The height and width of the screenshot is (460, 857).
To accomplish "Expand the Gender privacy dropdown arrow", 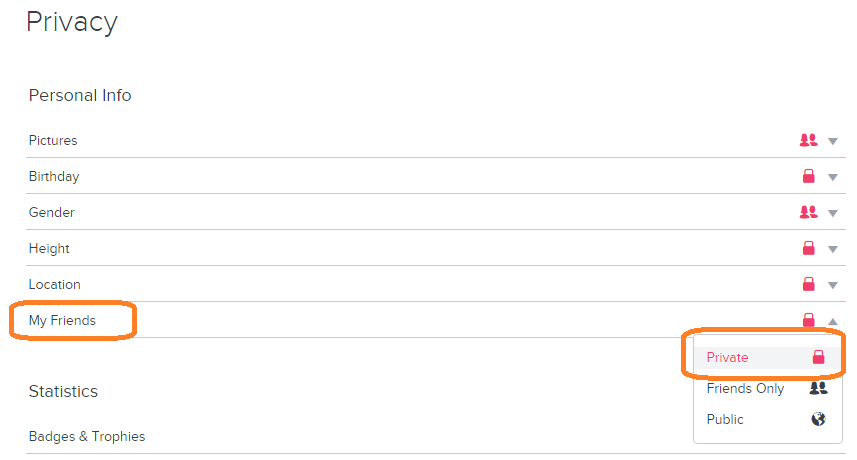I will pos(832,214).
